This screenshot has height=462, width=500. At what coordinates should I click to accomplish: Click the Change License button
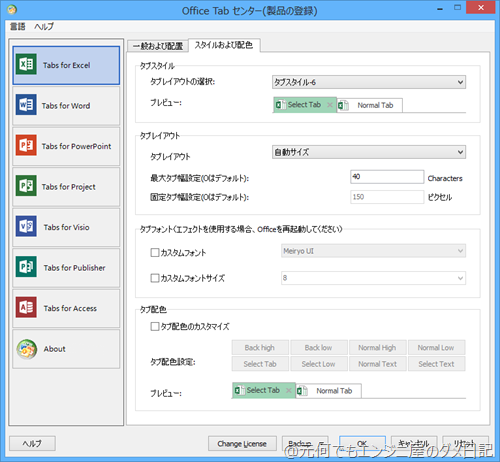242,443
